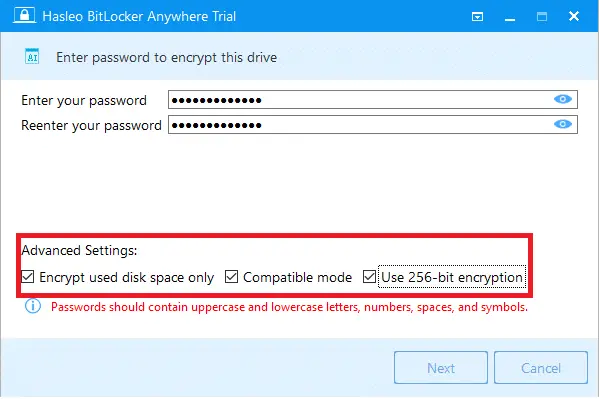Open the title bar dropdown menu icon
This screenshot has height=399, width=599.
(x=478, y=16)
